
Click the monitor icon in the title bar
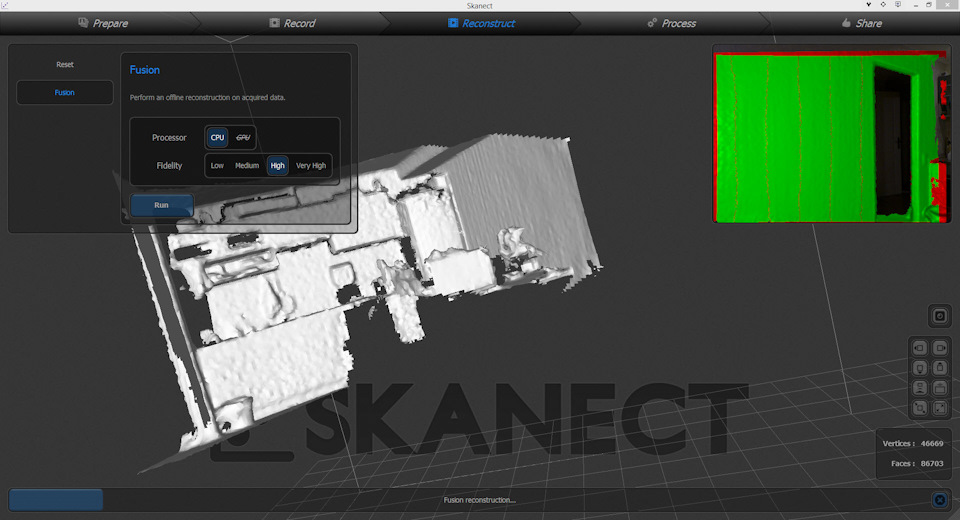point(898,5)
